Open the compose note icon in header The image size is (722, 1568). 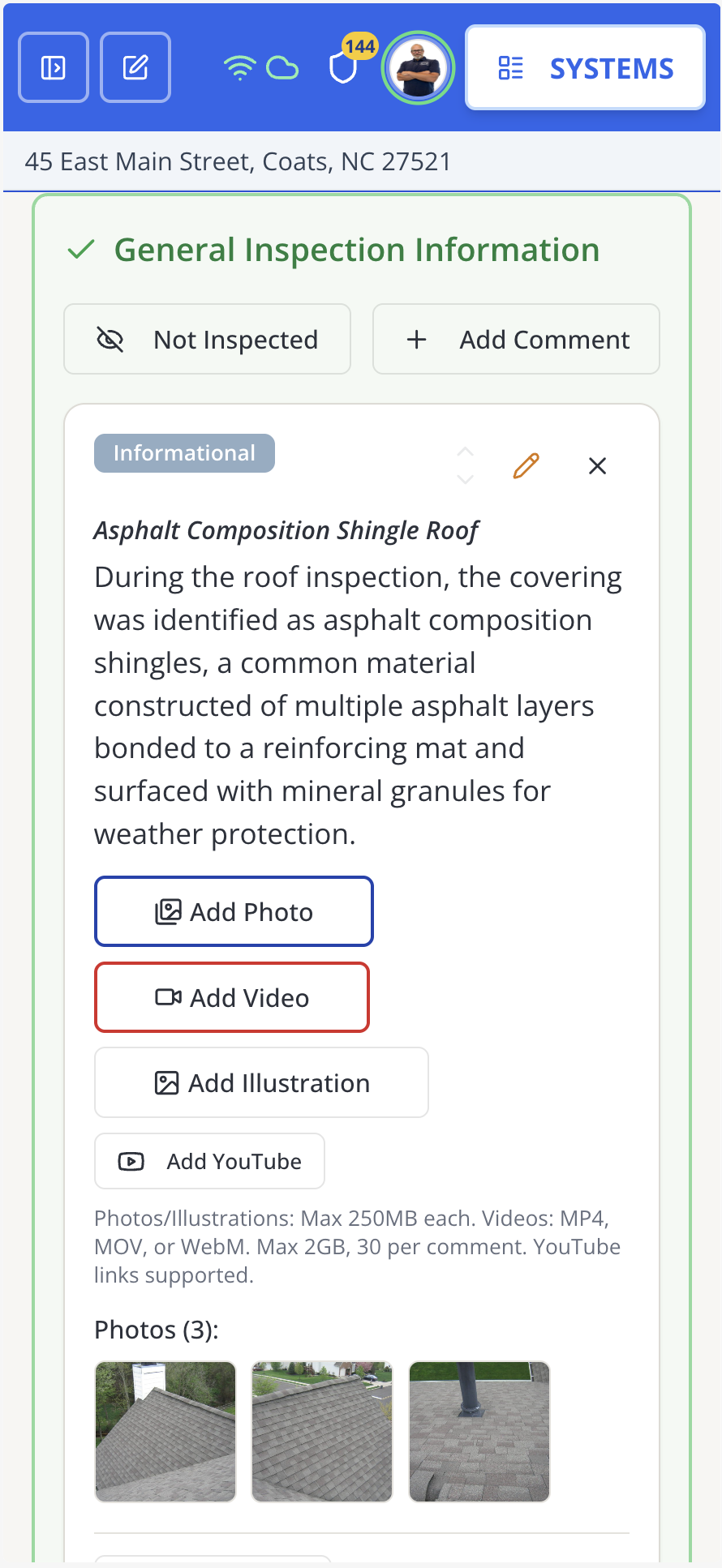click(135, 67)
